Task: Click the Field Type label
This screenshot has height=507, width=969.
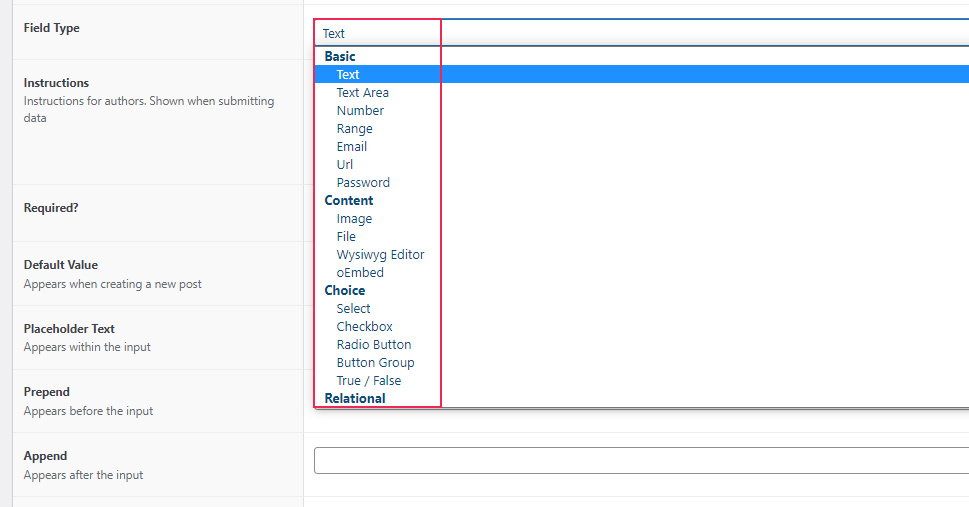Action: [x=51, y=28]
